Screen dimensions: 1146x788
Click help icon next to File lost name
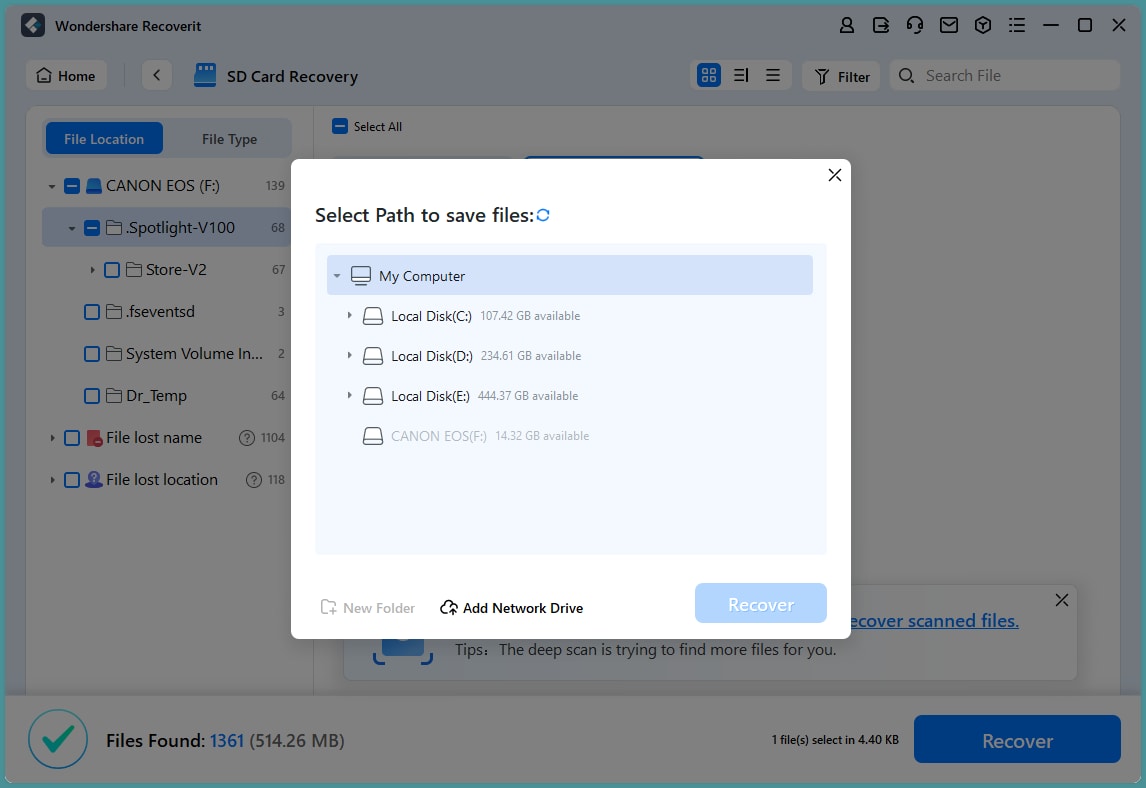point(247,438)
